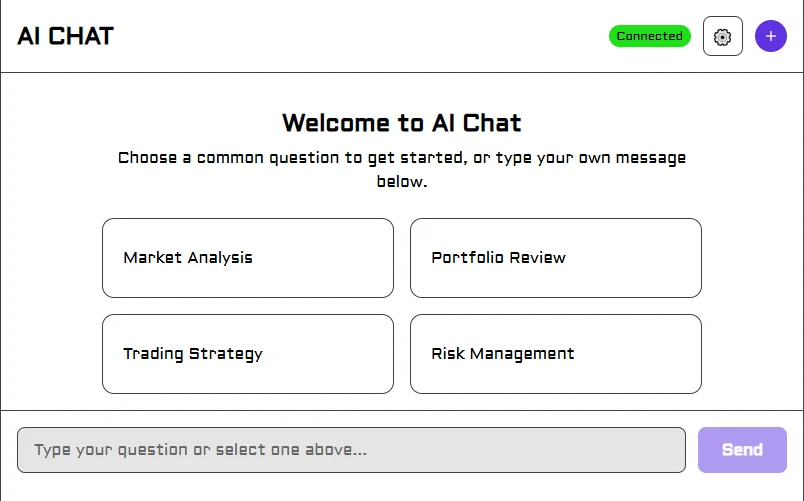Screen dimensions: 804x501
Task: Click the Welcome to AI Chat heading
Action: click(x=401, y=123)
